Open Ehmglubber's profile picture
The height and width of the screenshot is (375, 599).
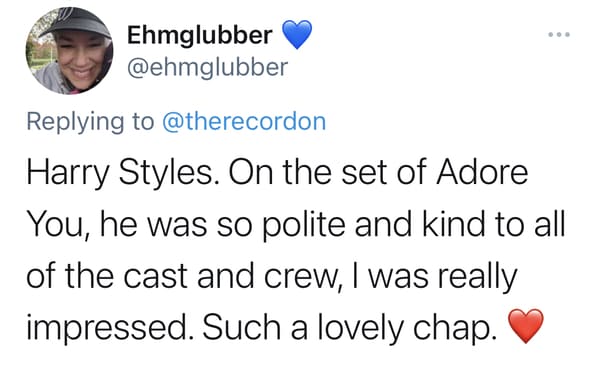[x=70, y=50]
